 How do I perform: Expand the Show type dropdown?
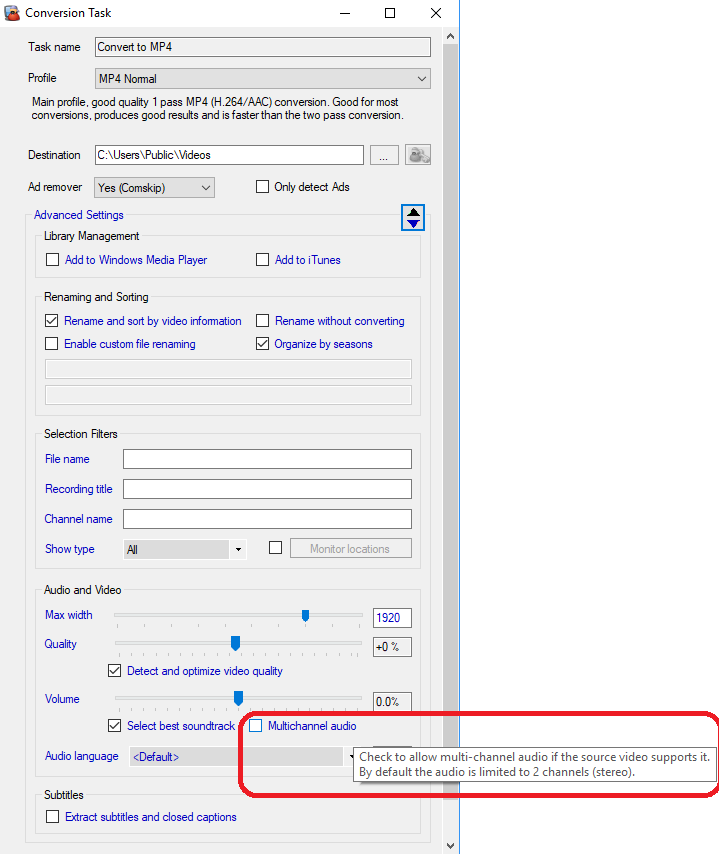click(x=184, y=549)
